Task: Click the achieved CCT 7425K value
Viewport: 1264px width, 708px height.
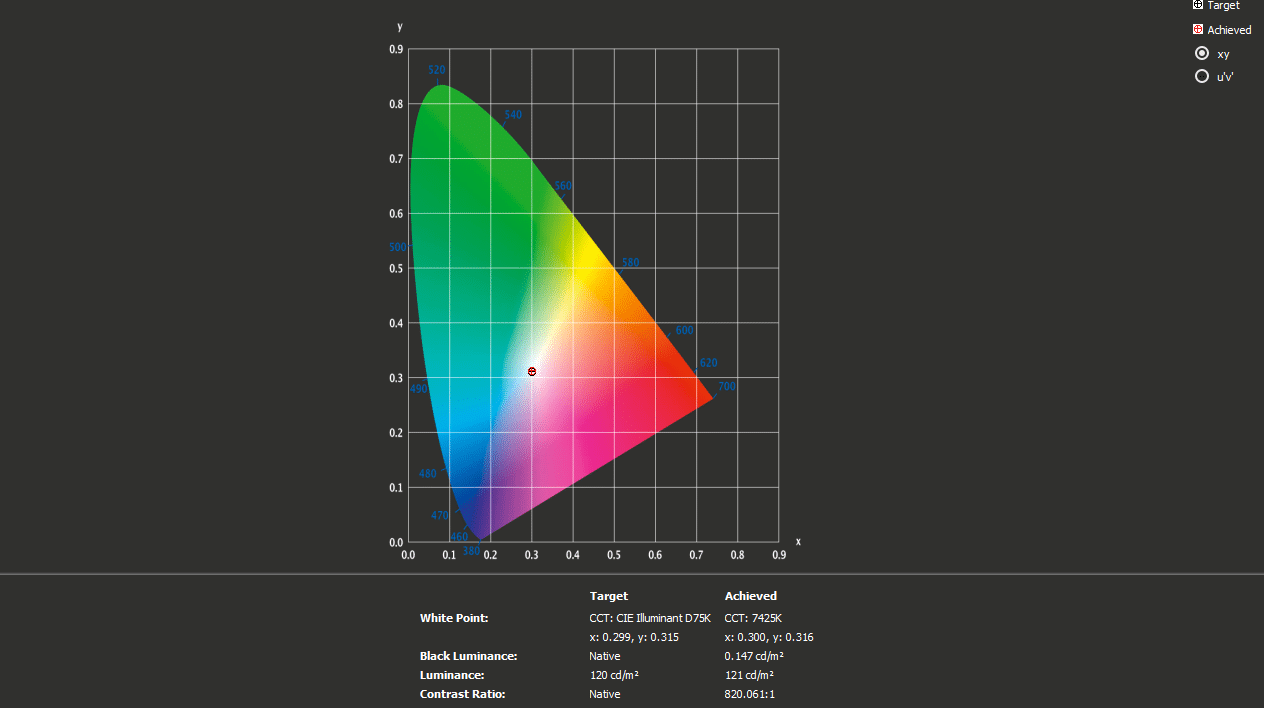Action: click(753, 618)
